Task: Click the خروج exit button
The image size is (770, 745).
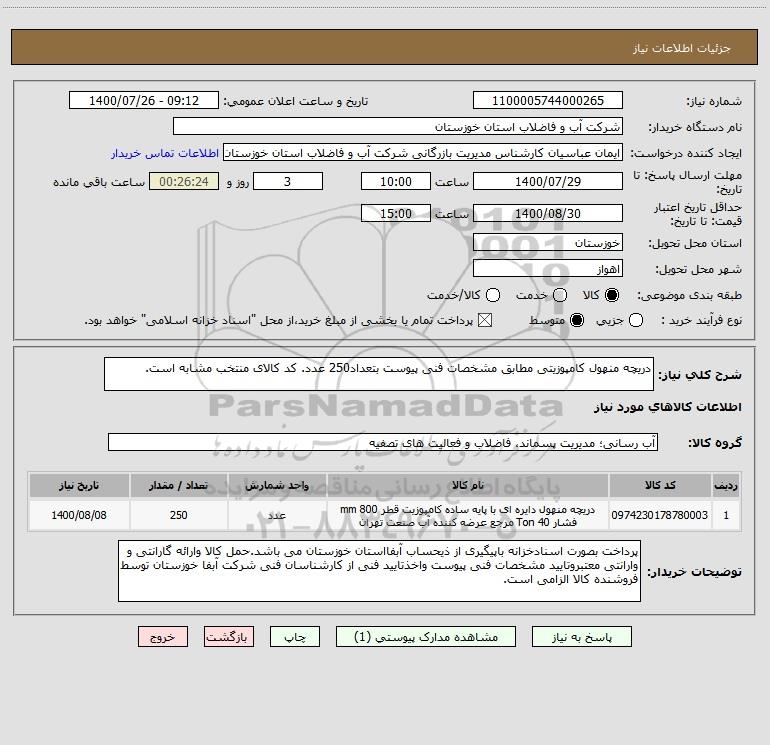Action: (163, 637)
